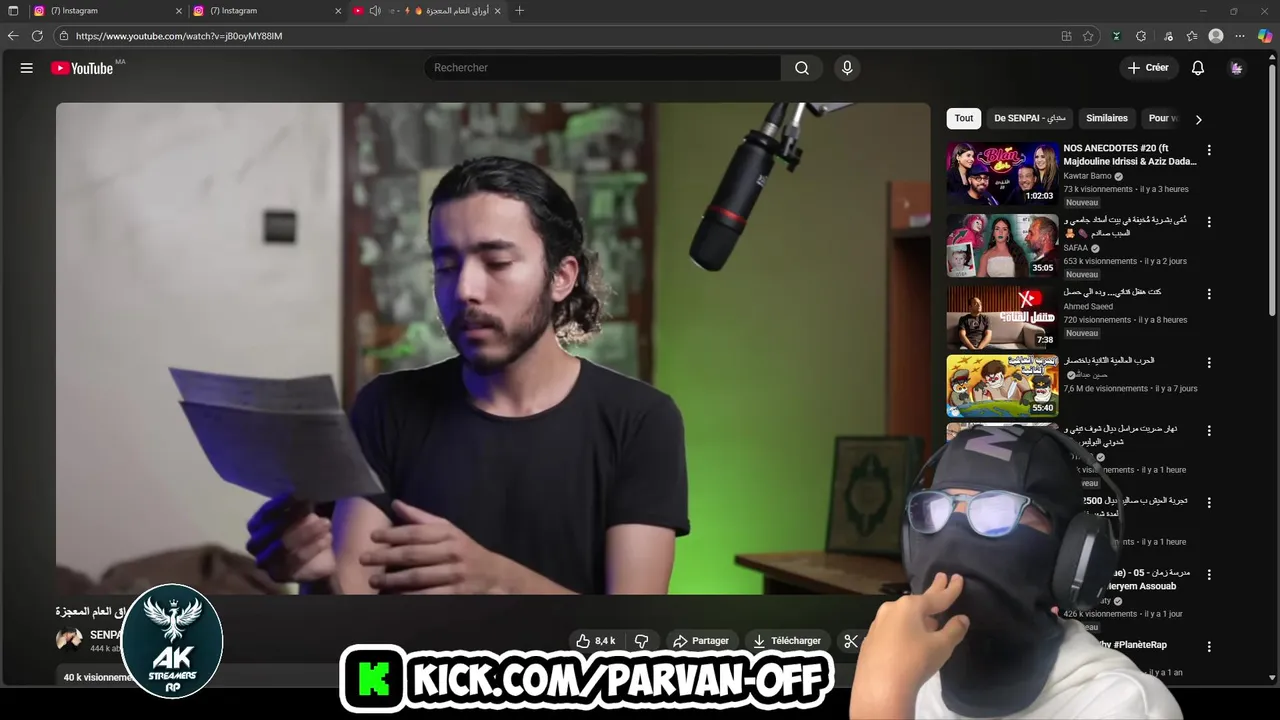Viewport: 1280px width, 720px height.
Task: Open YouTube notifications bell
Action: tap(1197, 68)
